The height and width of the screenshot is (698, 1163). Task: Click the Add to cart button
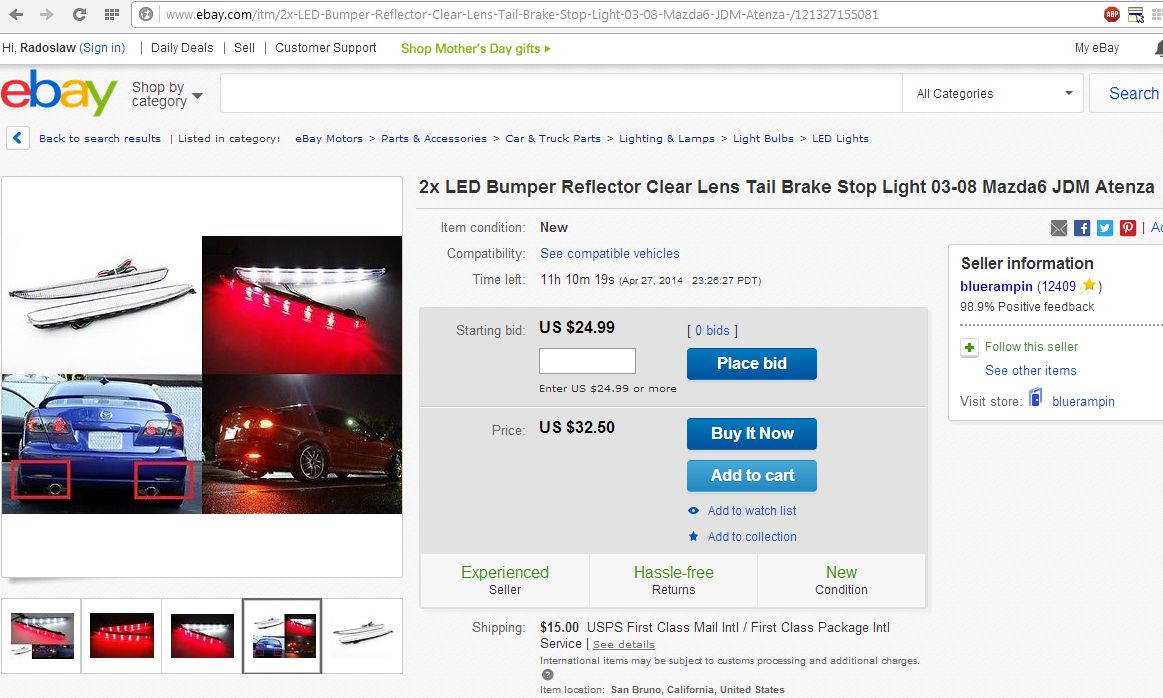click(752, 476)
